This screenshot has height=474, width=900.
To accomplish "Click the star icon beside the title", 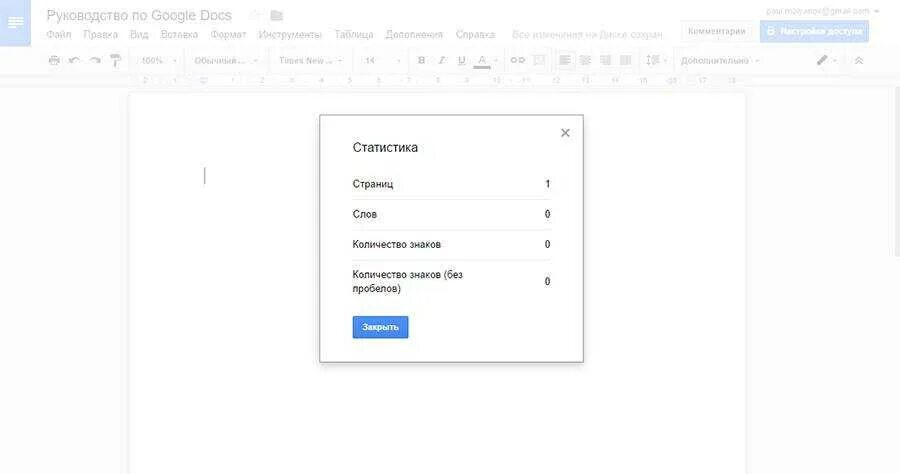I will coord(257,15).
